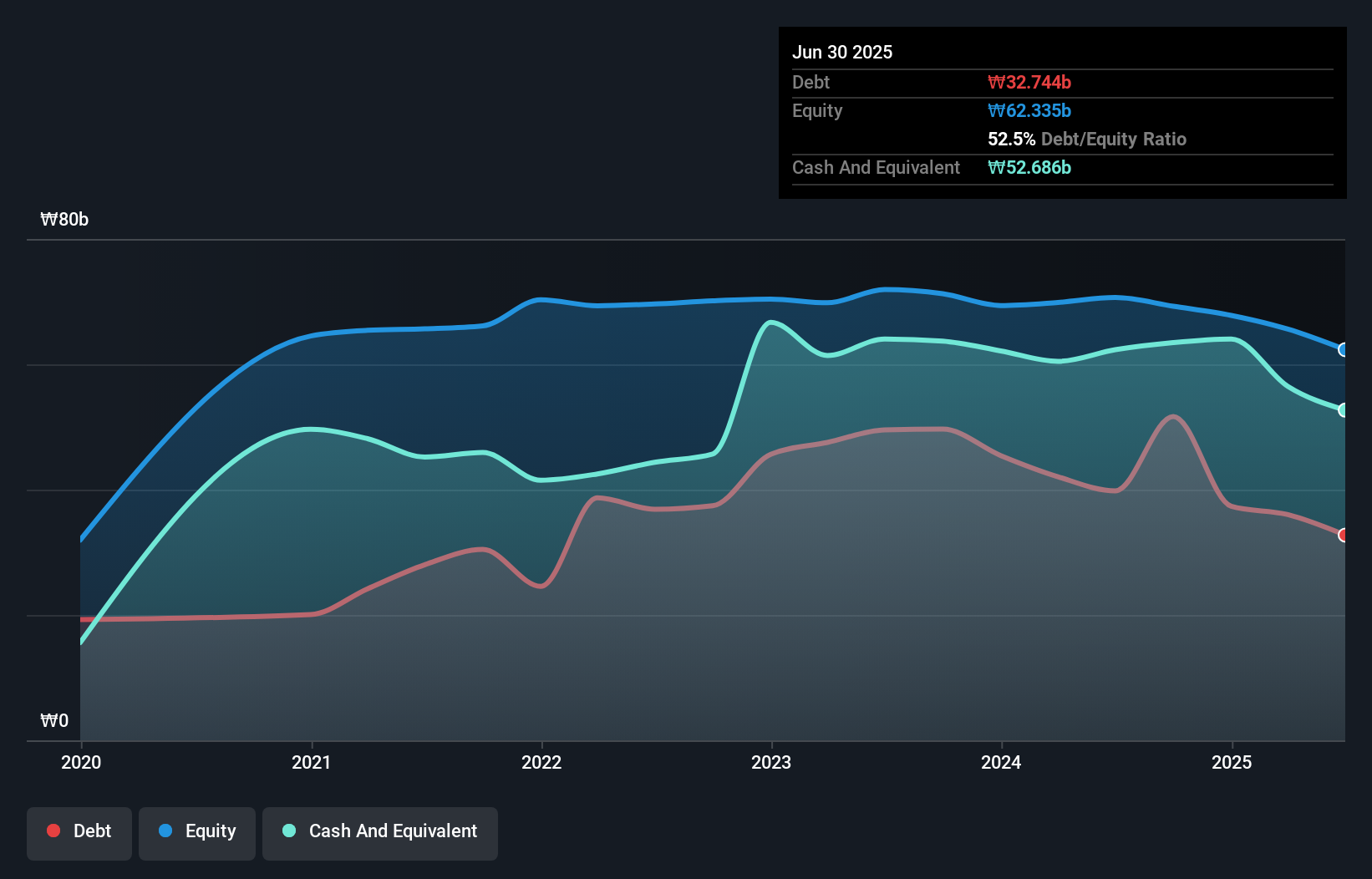The width and height of the screenshot is (1372, 879).
Task: Click the red Debt legend dot
Action: (53, 831)
